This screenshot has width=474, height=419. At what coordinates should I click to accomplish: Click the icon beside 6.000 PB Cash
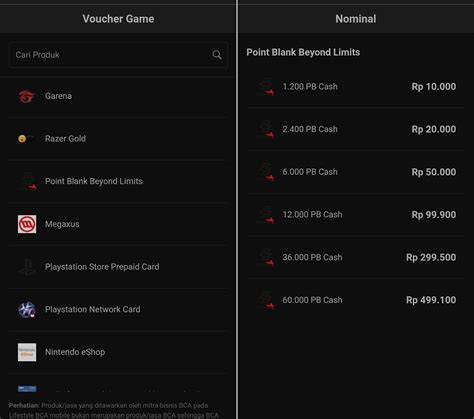coord(266,172)
